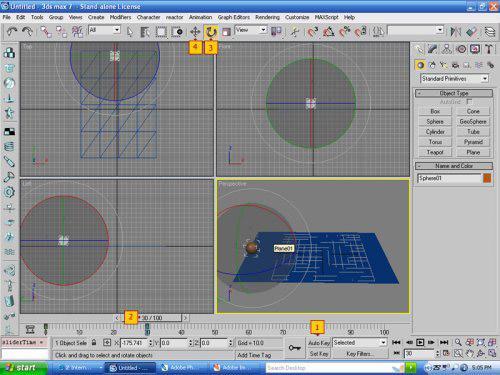This screenshot has height=375, width=500.
Task: Select the Rectangular Selection Region tool
Action: click(161, 32)
